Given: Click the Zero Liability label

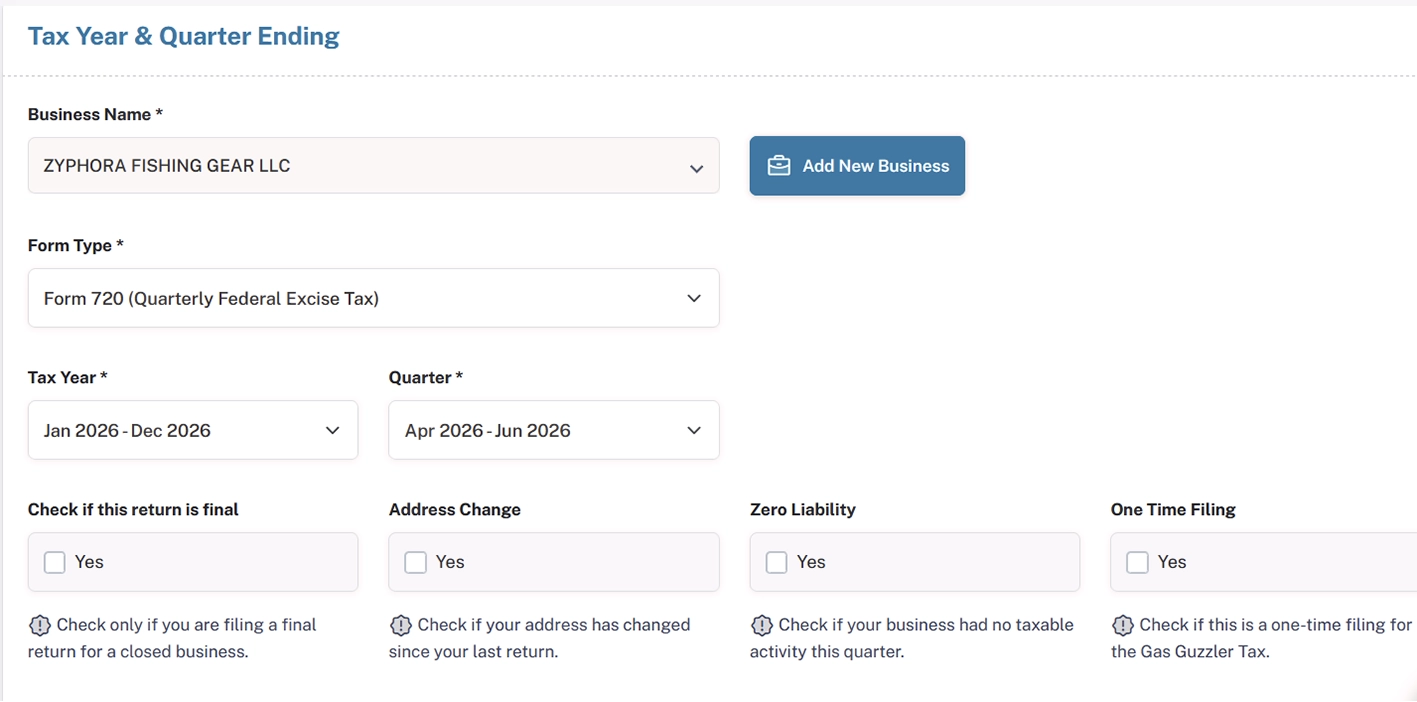Looking at the screenshot, I should tap(803, 509).
